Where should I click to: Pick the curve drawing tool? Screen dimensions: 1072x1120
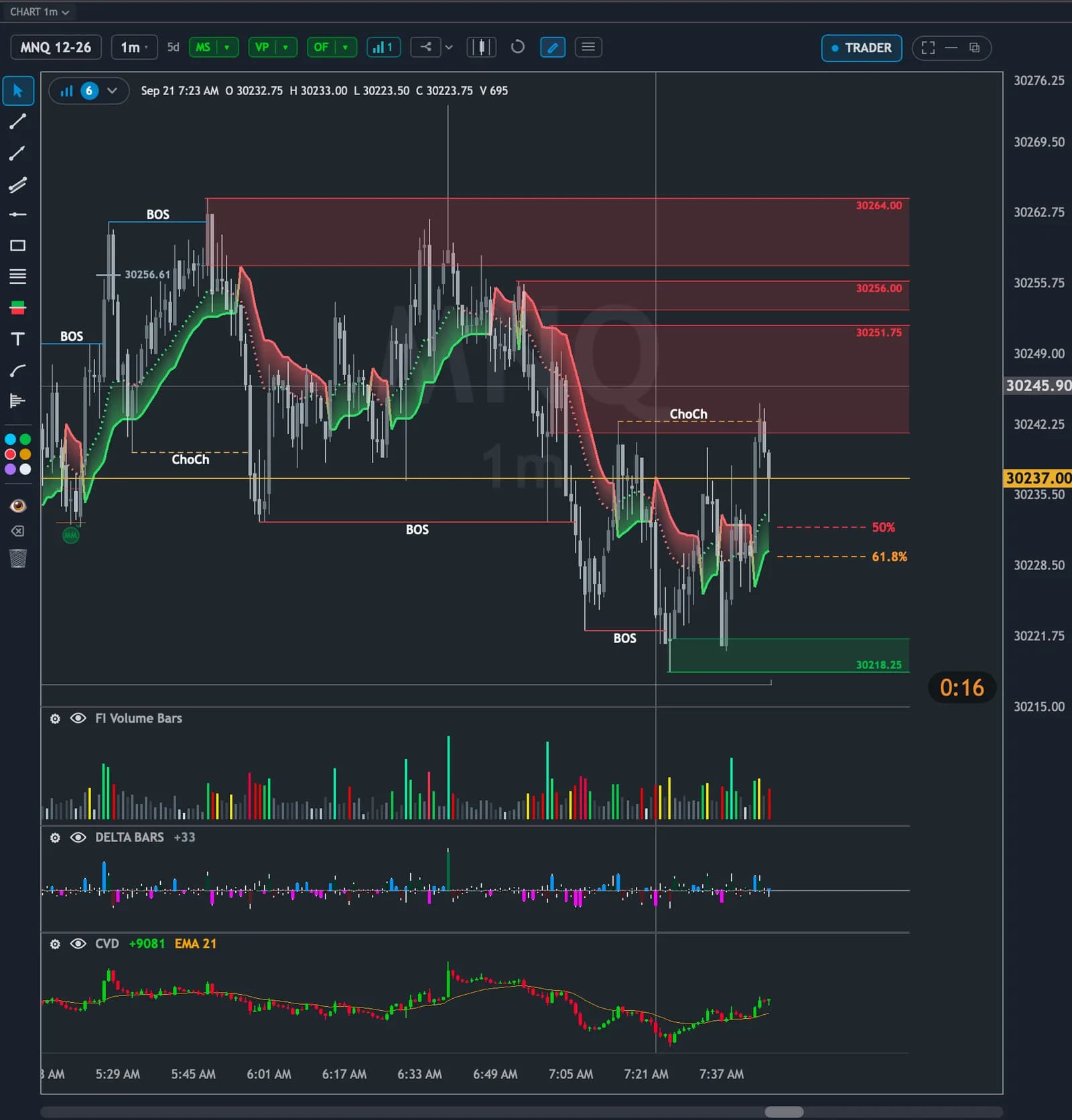tap(18, 370)
